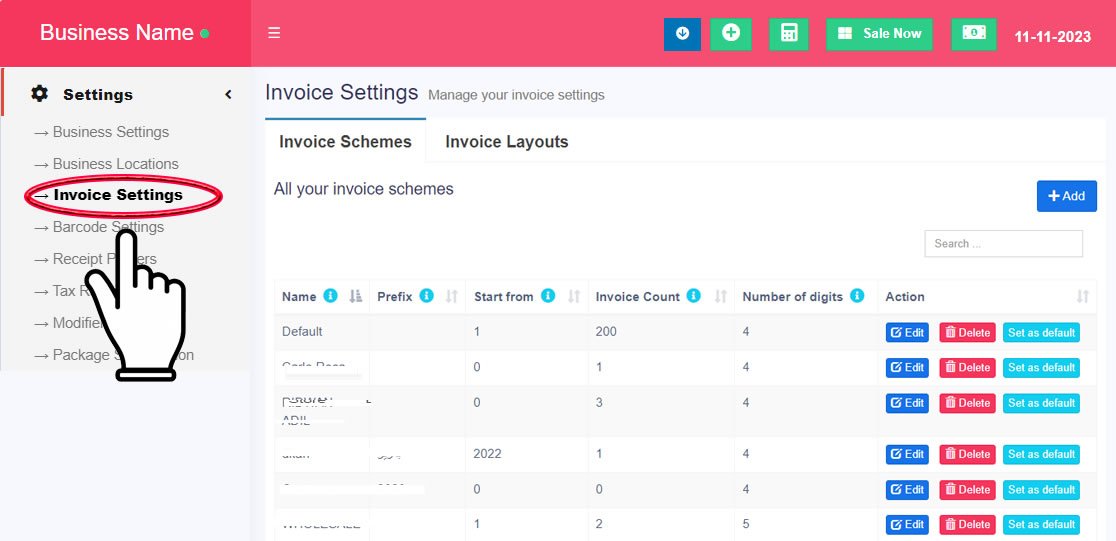The width and height of the screenshot is (1116, 541).
Task: Click the Search input field
Action: pyautogui.click(x=1003, y=243)
